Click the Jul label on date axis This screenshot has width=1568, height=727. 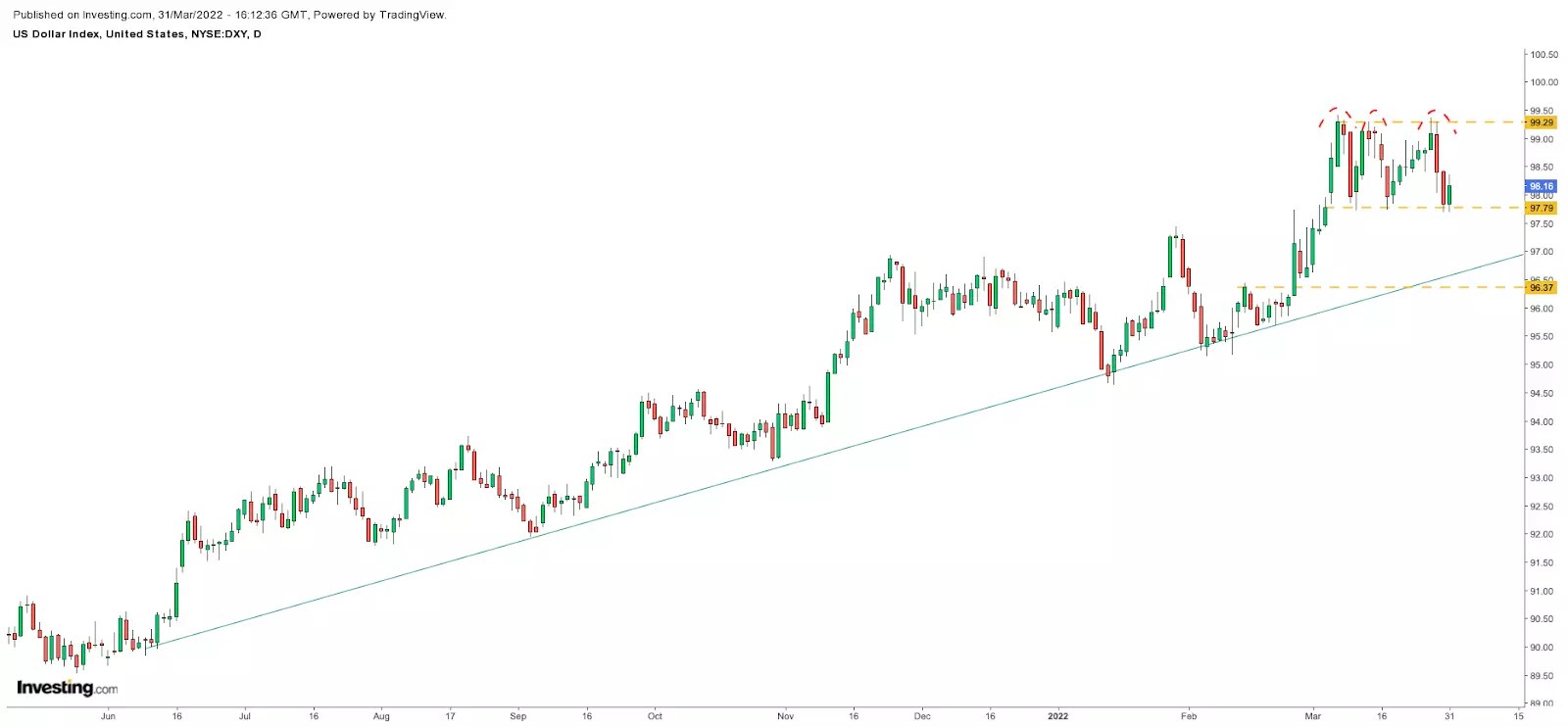pos(245,716)
